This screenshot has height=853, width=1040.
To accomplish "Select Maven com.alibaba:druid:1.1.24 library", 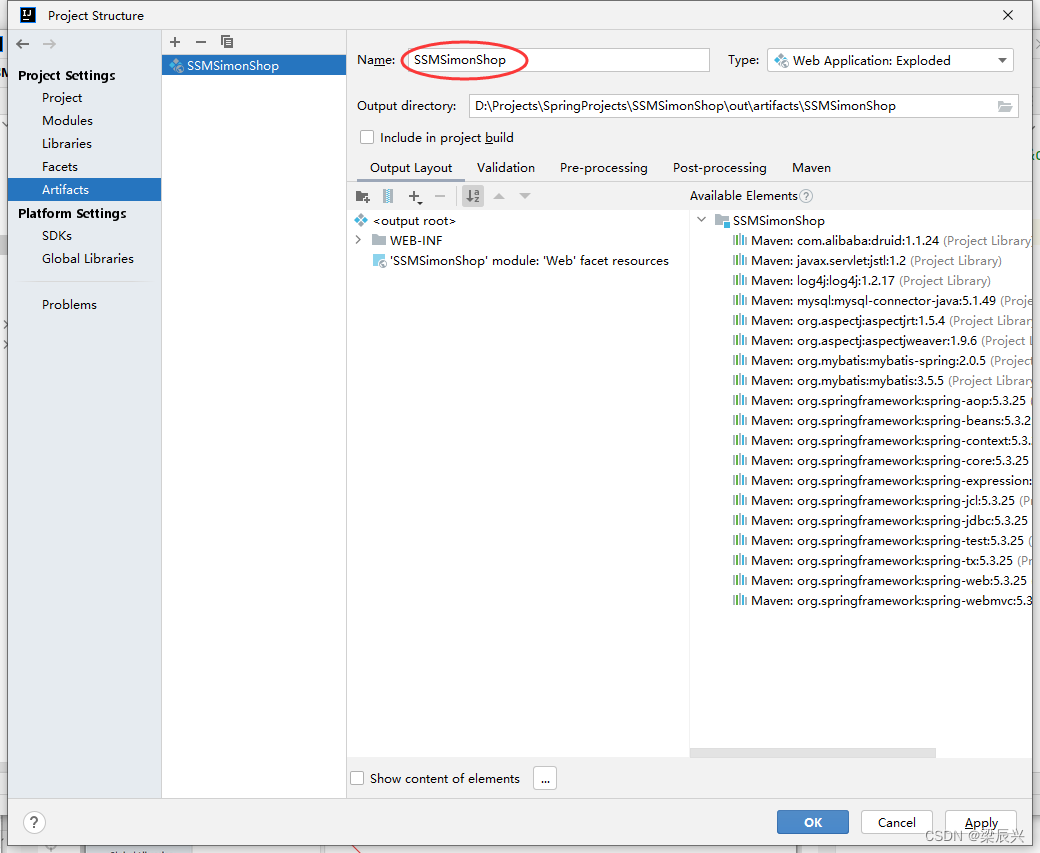I will tap(882, 241).
